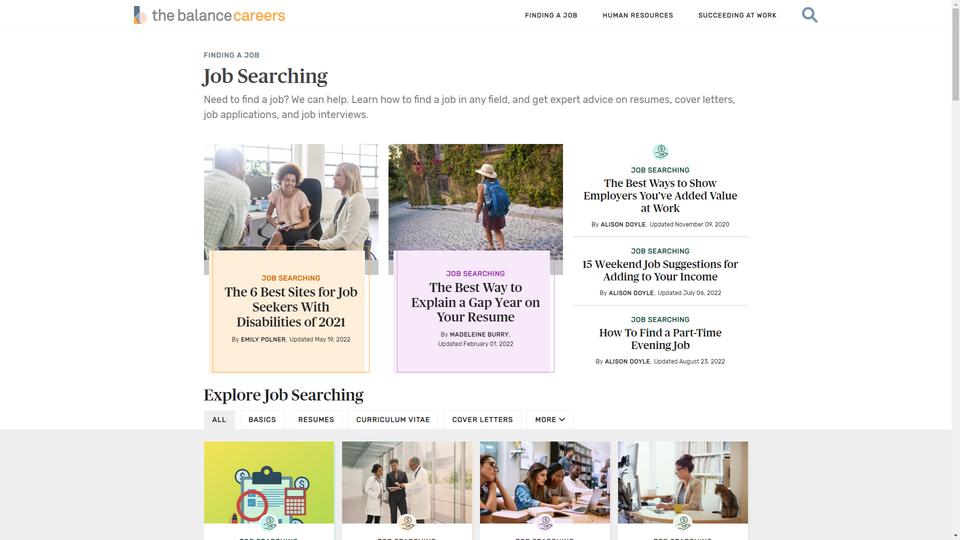The height and width of the screenshot is (540, 960).
Task: Select the Resumes filter tab
Action: (x=316, y=419)
